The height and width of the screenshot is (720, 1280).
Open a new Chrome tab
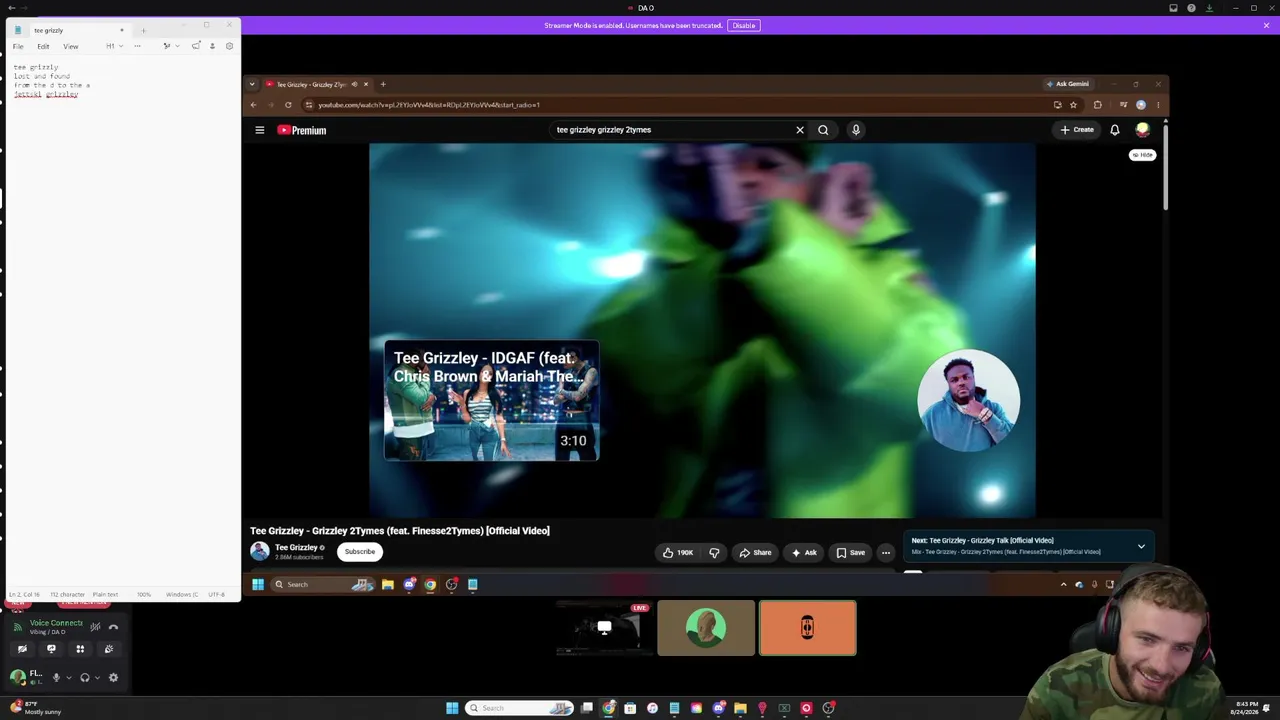coord(383,84)
